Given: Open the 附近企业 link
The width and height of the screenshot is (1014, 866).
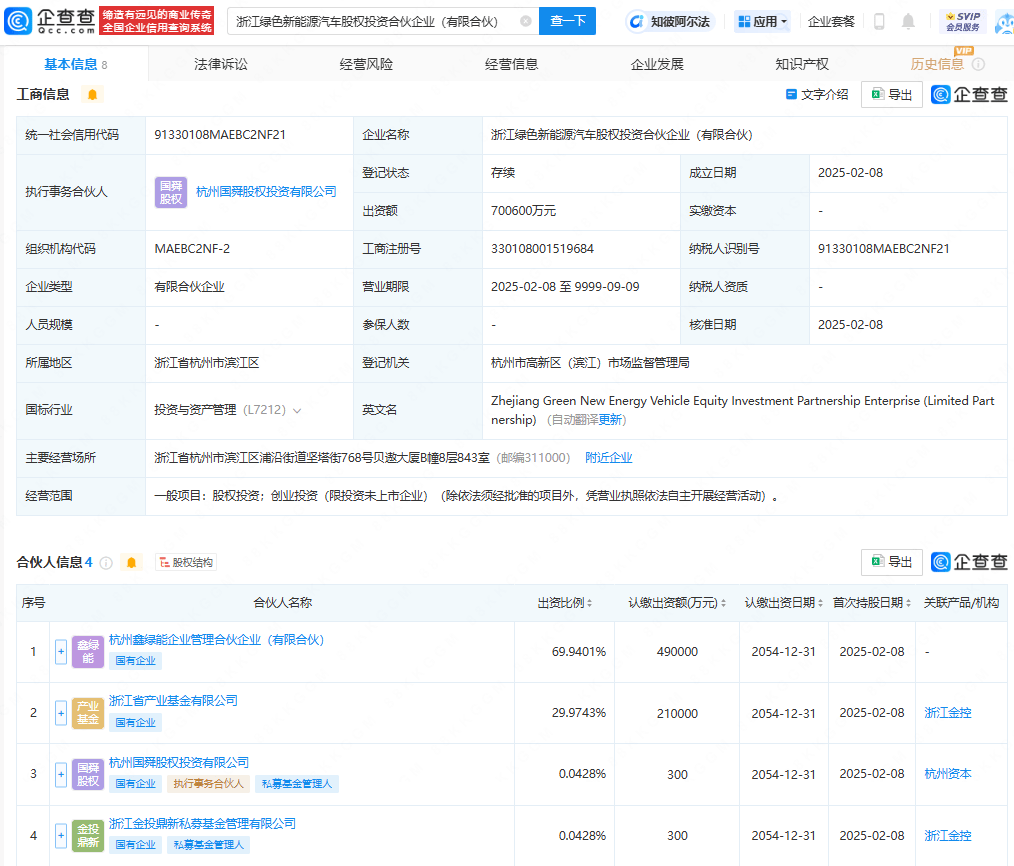Looking at the screenshot, I should coord(609,458).
